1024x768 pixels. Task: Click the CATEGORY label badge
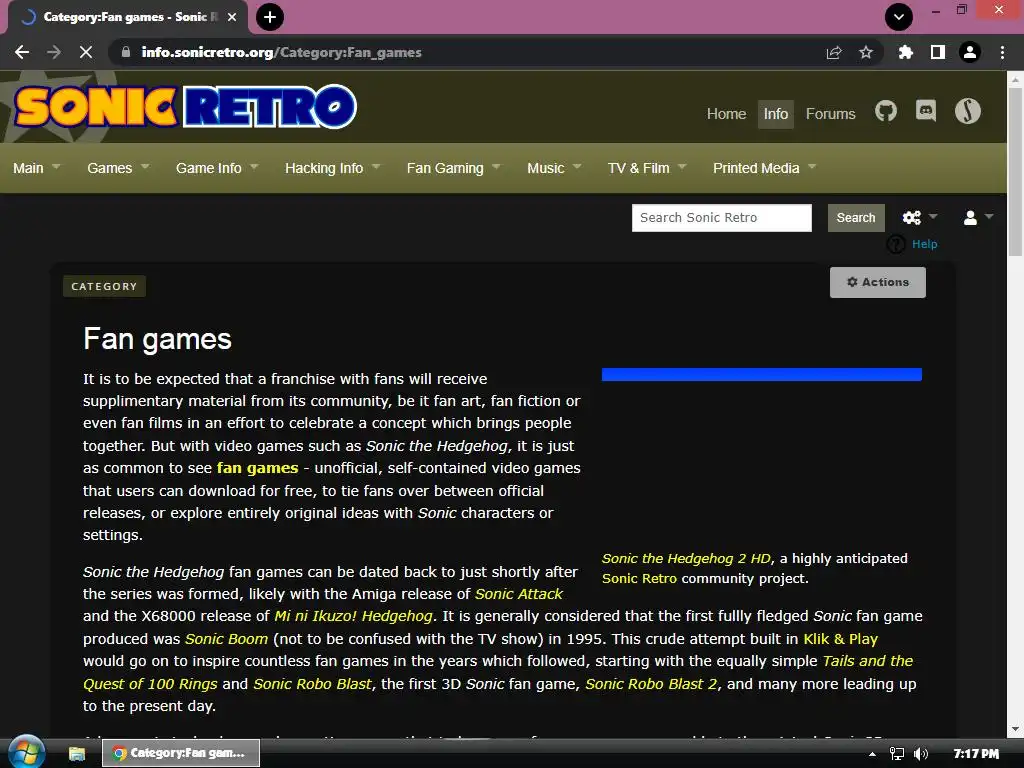104,286
